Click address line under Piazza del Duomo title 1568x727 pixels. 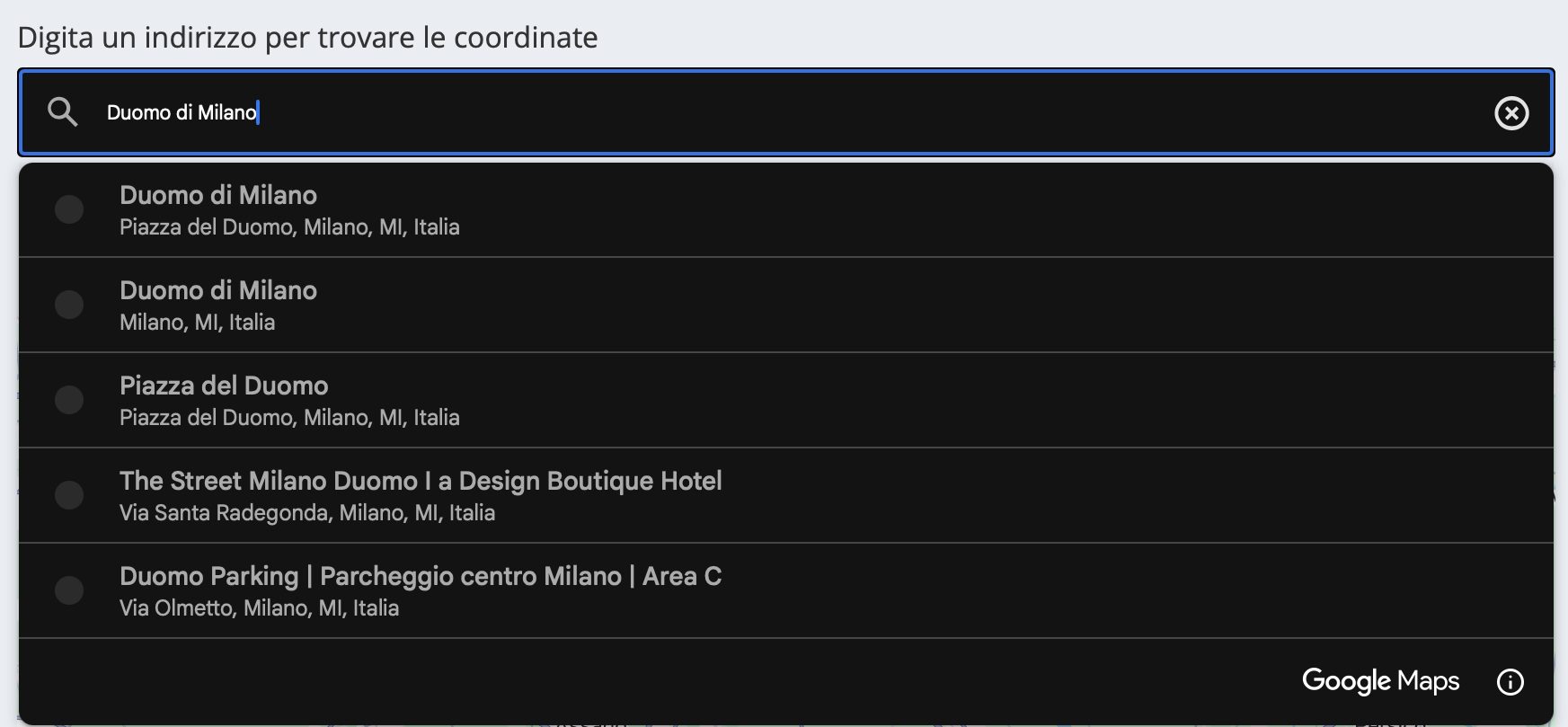(289, 418)
